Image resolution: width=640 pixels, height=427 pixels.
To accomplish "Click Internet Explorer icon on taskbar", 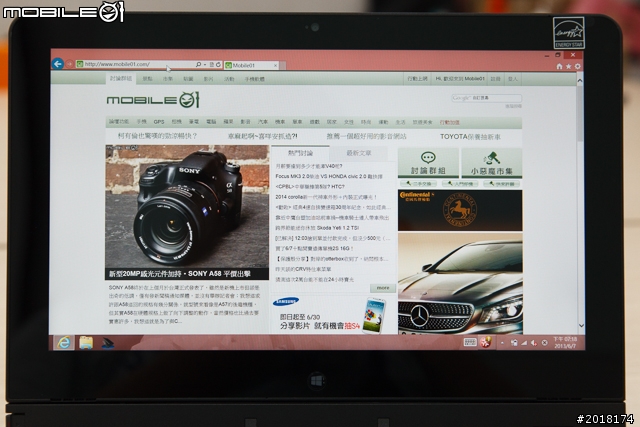I will (64, 342).
